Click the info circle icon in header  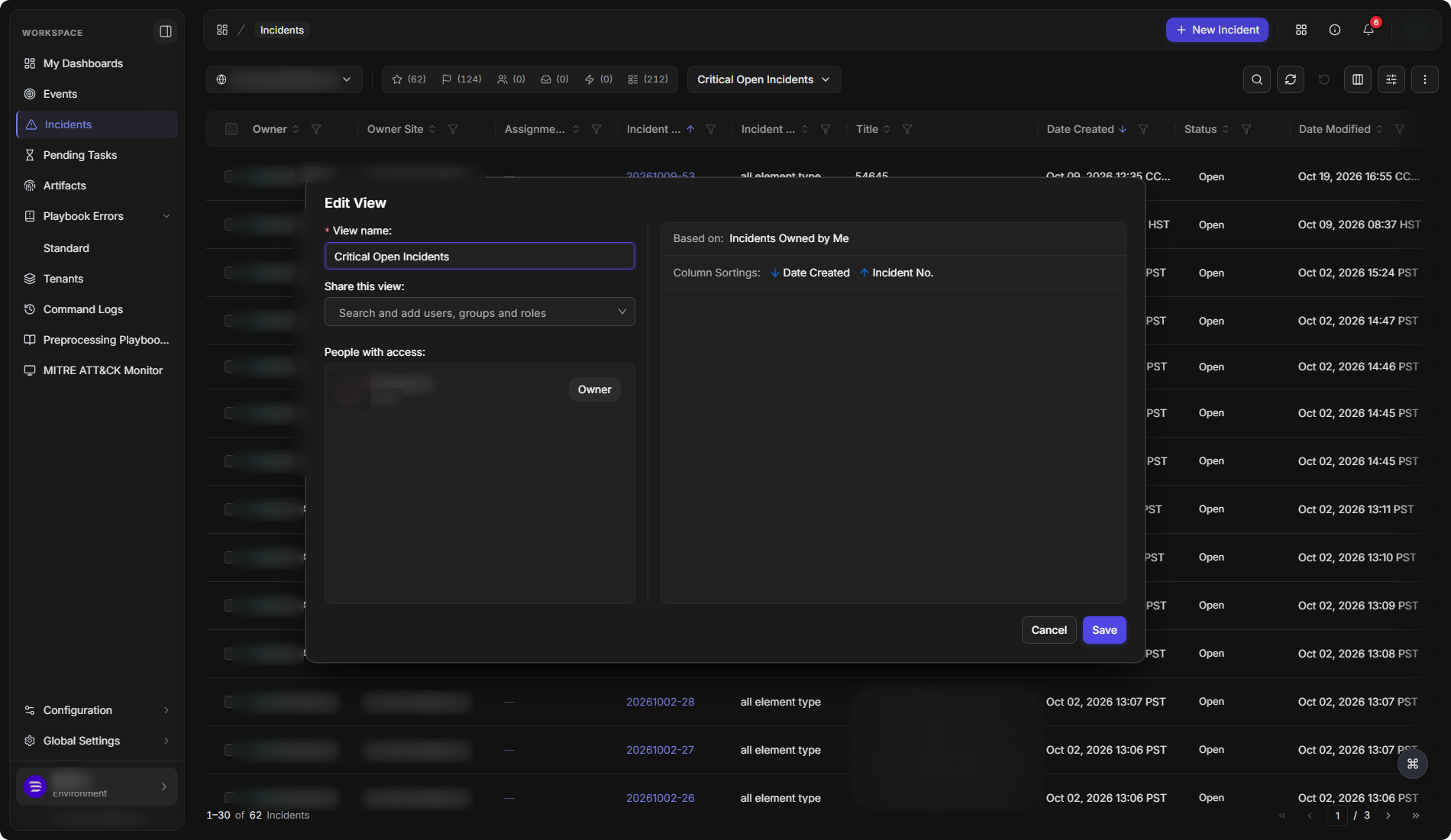click(1335, 30)
